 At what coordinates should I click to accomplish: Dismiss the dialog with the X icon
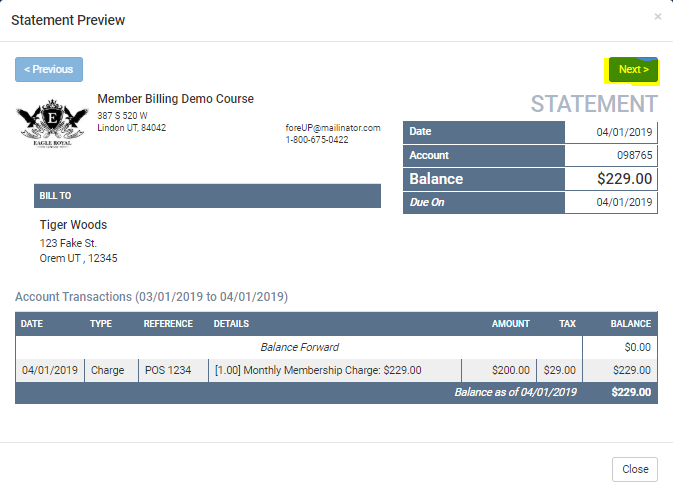click(x=657, y=17)
